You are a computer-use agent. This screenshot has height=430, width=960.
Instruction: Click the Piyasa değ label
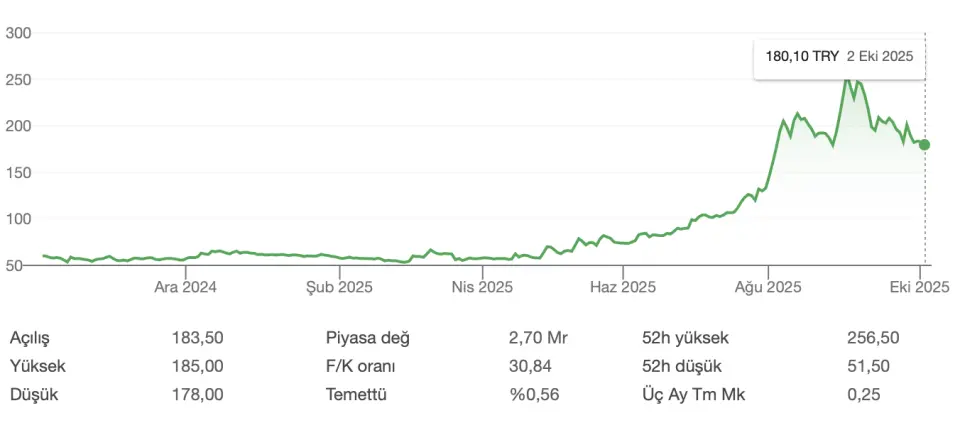[x=367, y=338]
